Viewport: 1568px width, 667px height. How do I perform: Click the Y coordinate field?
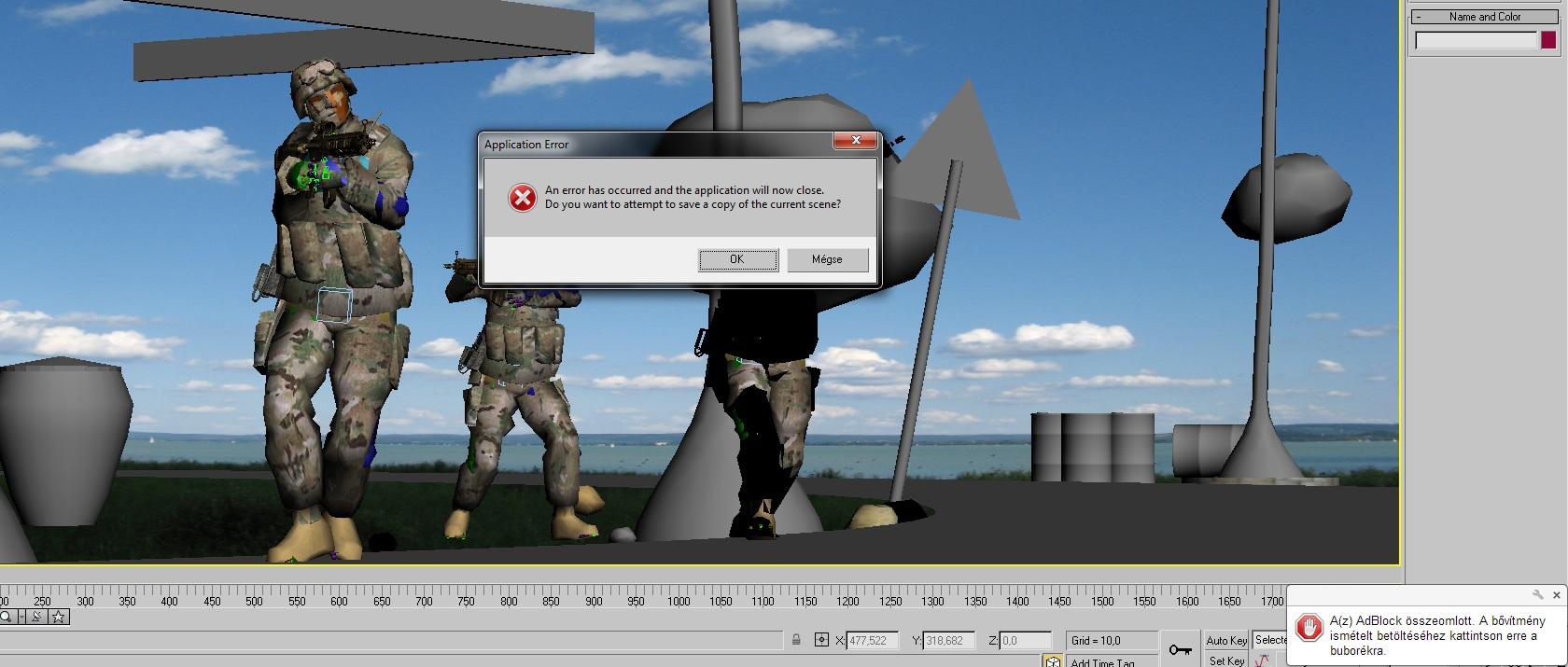pyautogui.click(x=949, y=641)
